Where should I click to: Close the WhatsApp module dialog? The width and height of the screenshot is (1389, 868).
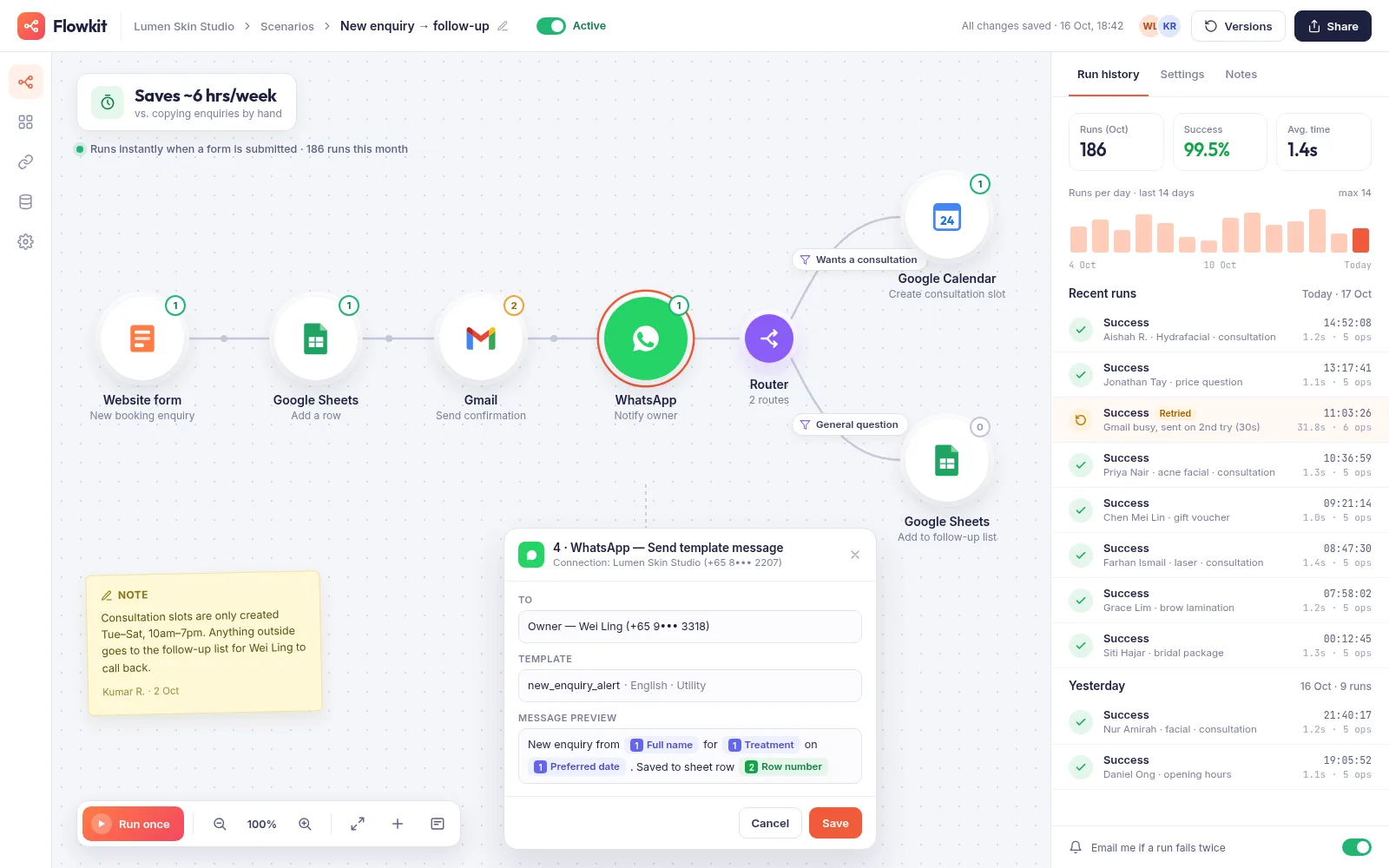pyautogui.click(x=855, y=555)
